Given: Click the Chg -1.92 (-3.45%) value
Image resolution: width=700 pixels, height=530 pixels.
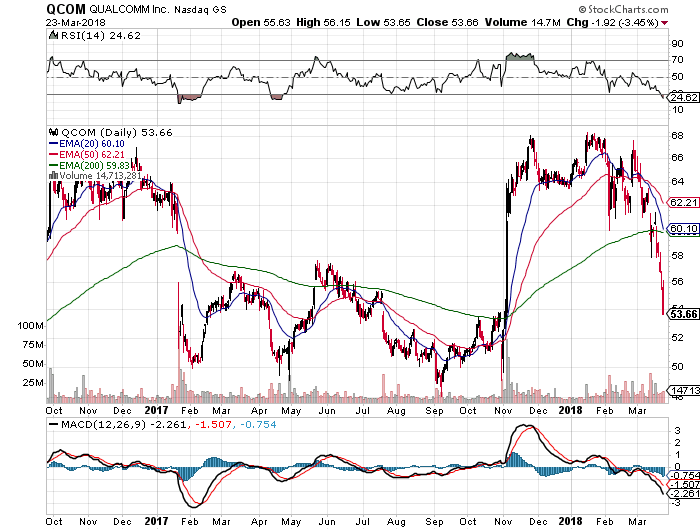Looking at the screenshot, I should [613, 22].
